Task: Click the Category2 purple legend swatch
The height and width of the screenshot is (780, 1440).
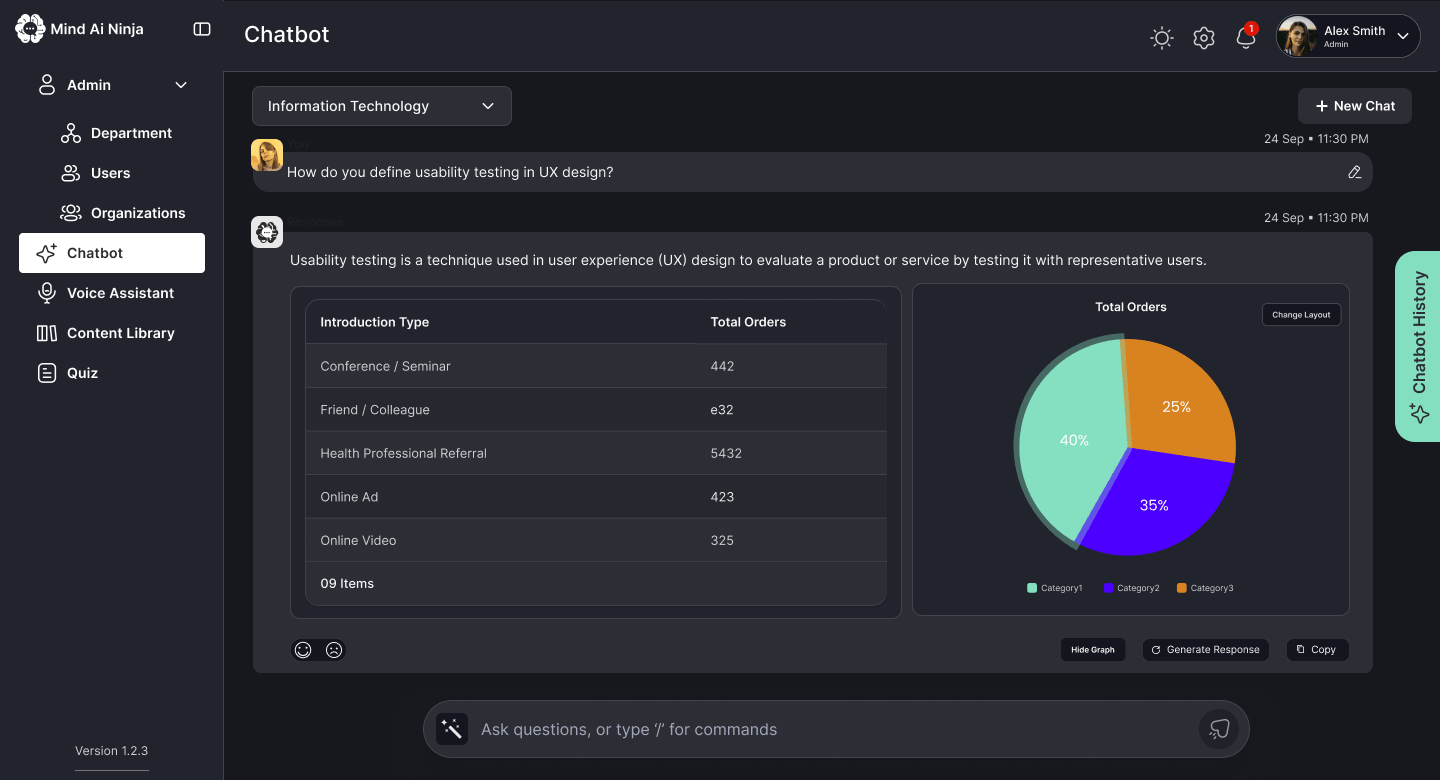Action: click(1108, 588)
